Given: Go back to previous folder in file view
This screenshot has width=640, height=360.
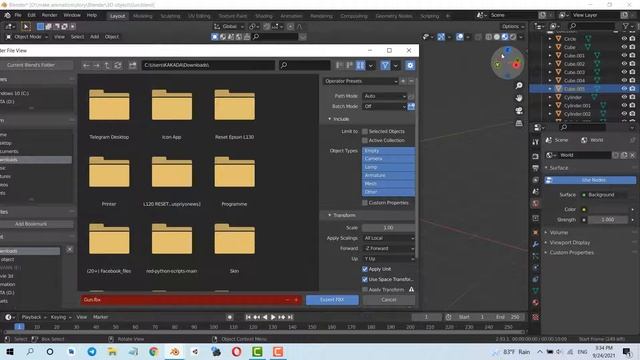Looking at the screenshot, I should click(86, 65).
